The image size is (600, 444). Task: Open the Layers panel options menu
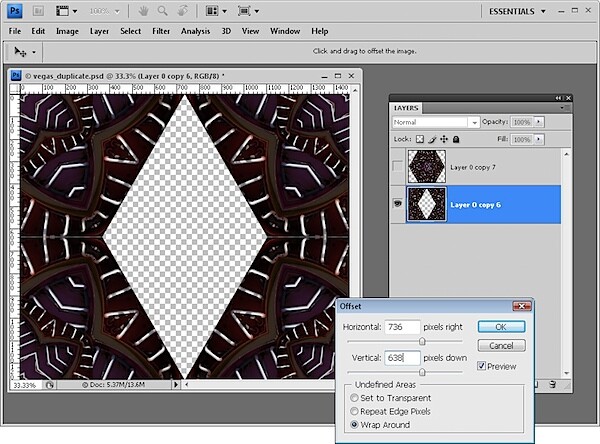(565, 108)
